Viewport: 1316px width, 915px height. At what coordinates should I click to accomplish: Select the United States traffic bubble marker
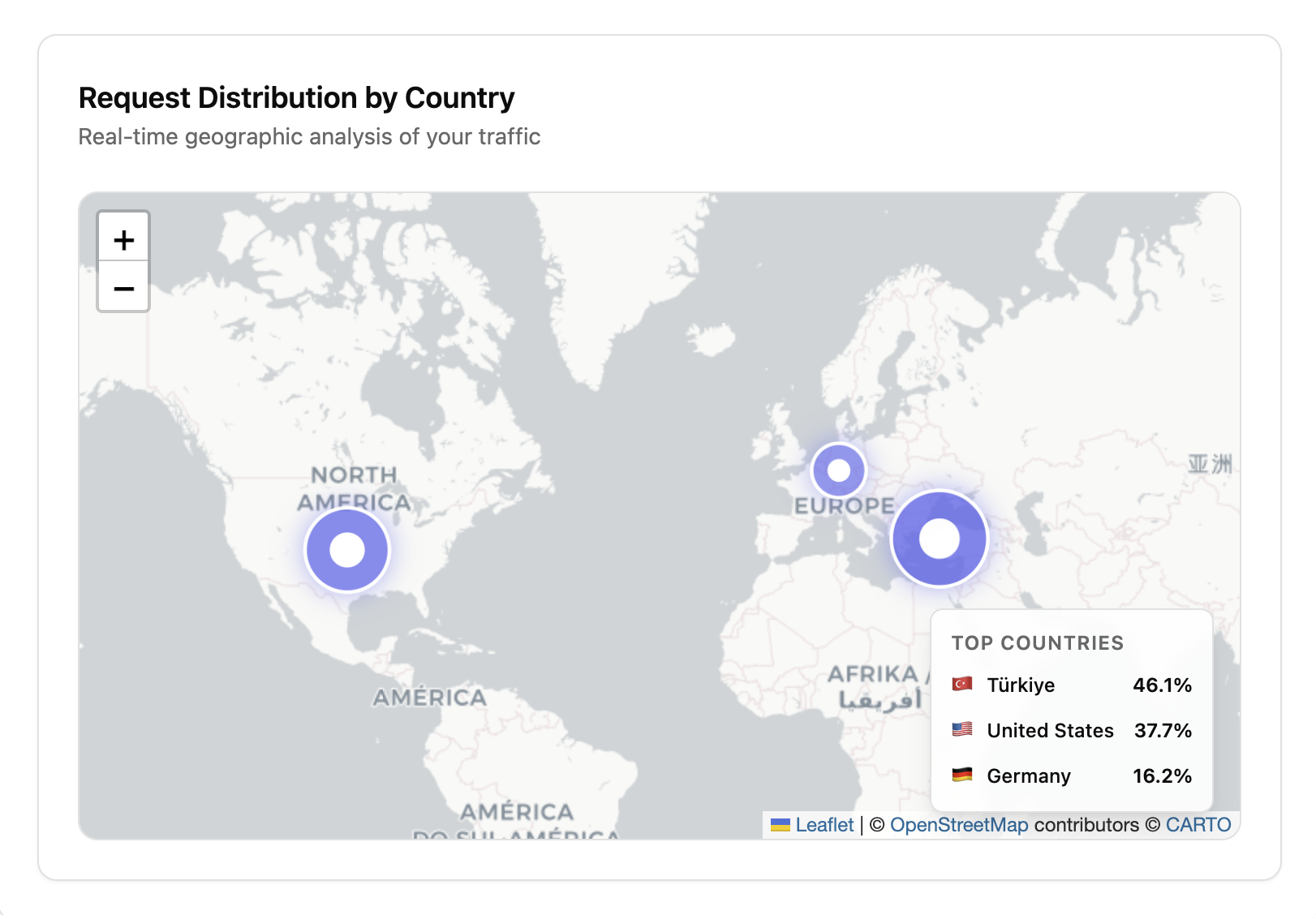coord(347,550)
